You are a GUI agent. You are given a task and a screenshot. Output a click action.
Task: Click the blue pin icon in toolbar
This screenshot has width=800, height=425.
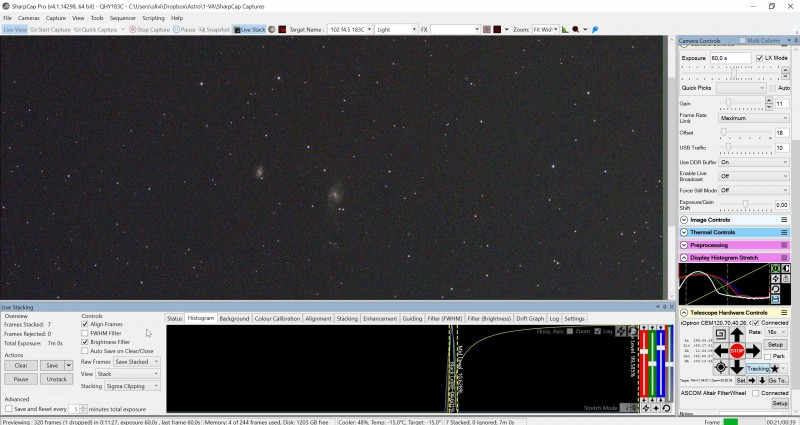click(595, 30)
